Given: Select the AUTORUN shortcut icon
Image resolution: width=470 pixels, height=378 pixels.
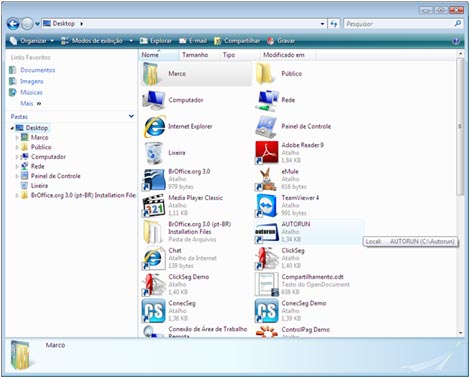Looking at the screenshot, I should pyautogui.click(x=267, y=232).
